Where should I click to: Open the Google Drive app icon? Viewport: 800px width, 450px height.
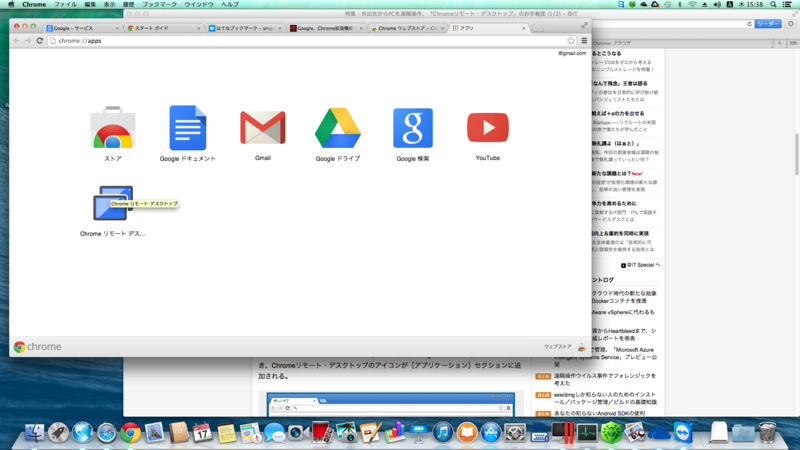tap(338, 128)
